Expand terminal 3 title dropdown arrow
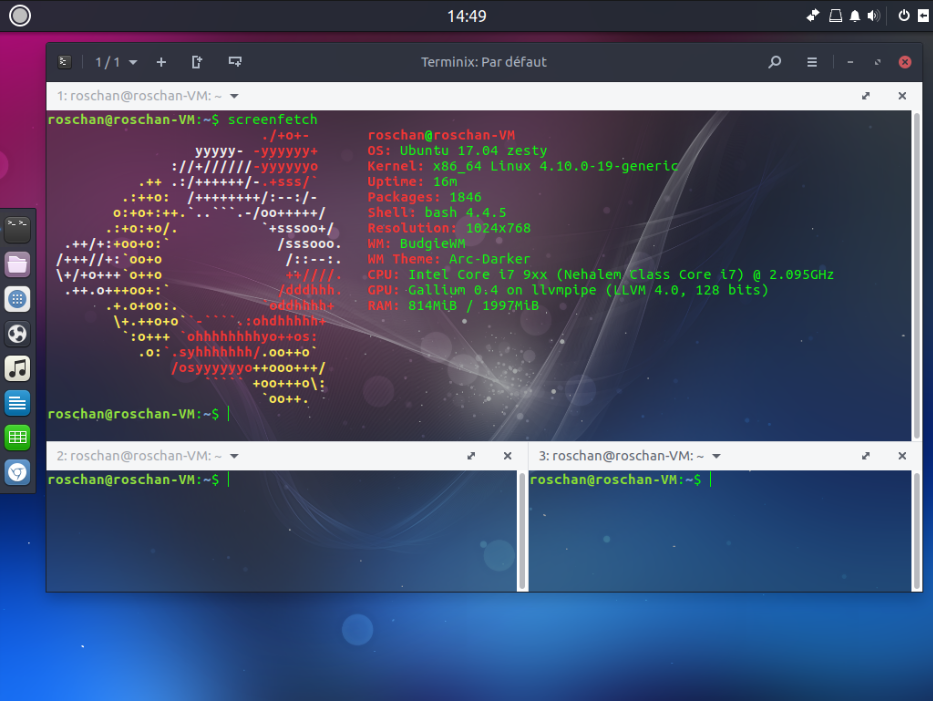The image size is (933, 701). point(716,456)
